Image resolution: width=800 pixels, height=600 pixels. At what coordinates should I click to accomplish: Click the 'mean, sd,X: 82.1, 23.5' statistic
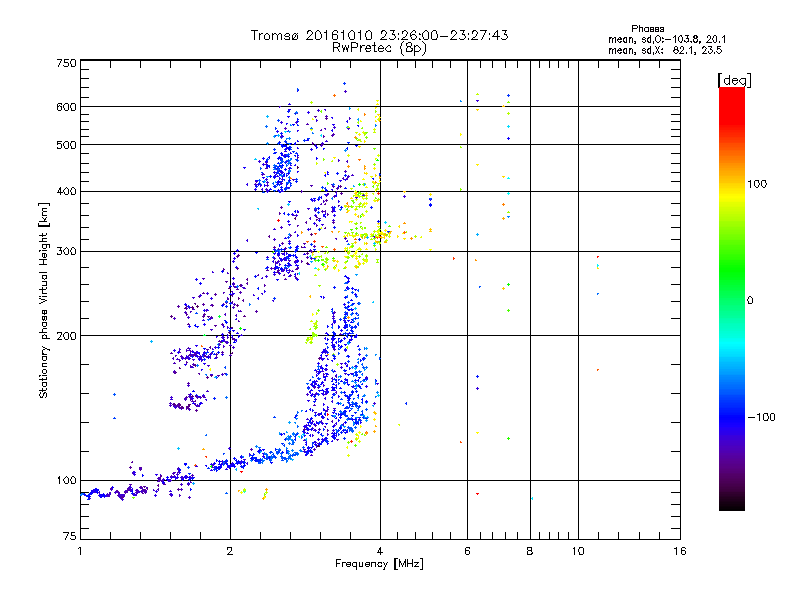[x=665, y=51]
